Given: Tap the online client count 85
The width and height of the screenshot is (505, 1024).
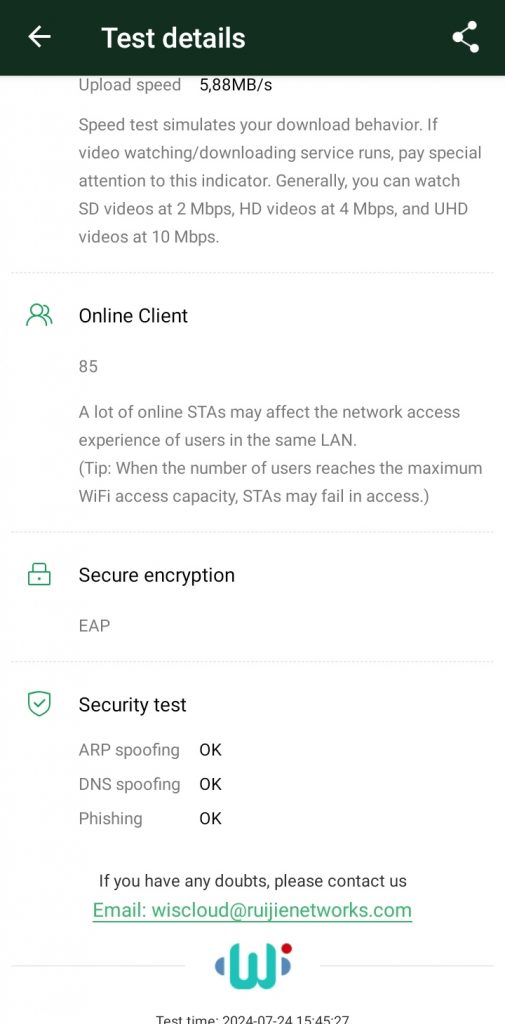Looking at the screenshot, I should pyautogui.click(x=88, y=366).
